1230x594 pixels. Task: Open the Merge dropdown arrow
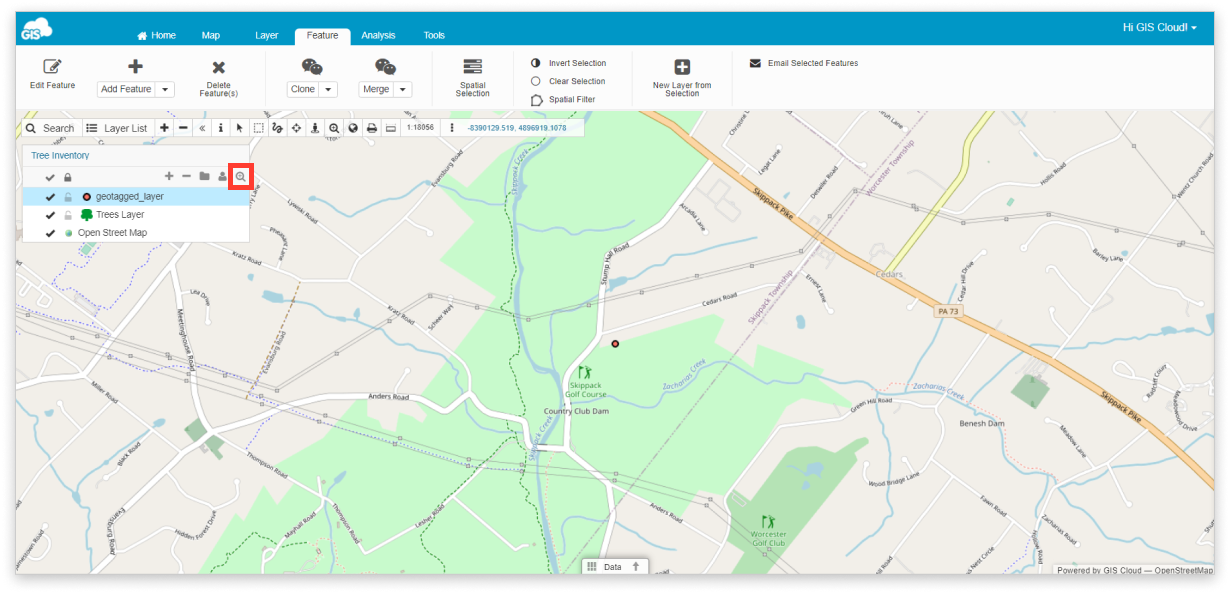tap(404, 89)
